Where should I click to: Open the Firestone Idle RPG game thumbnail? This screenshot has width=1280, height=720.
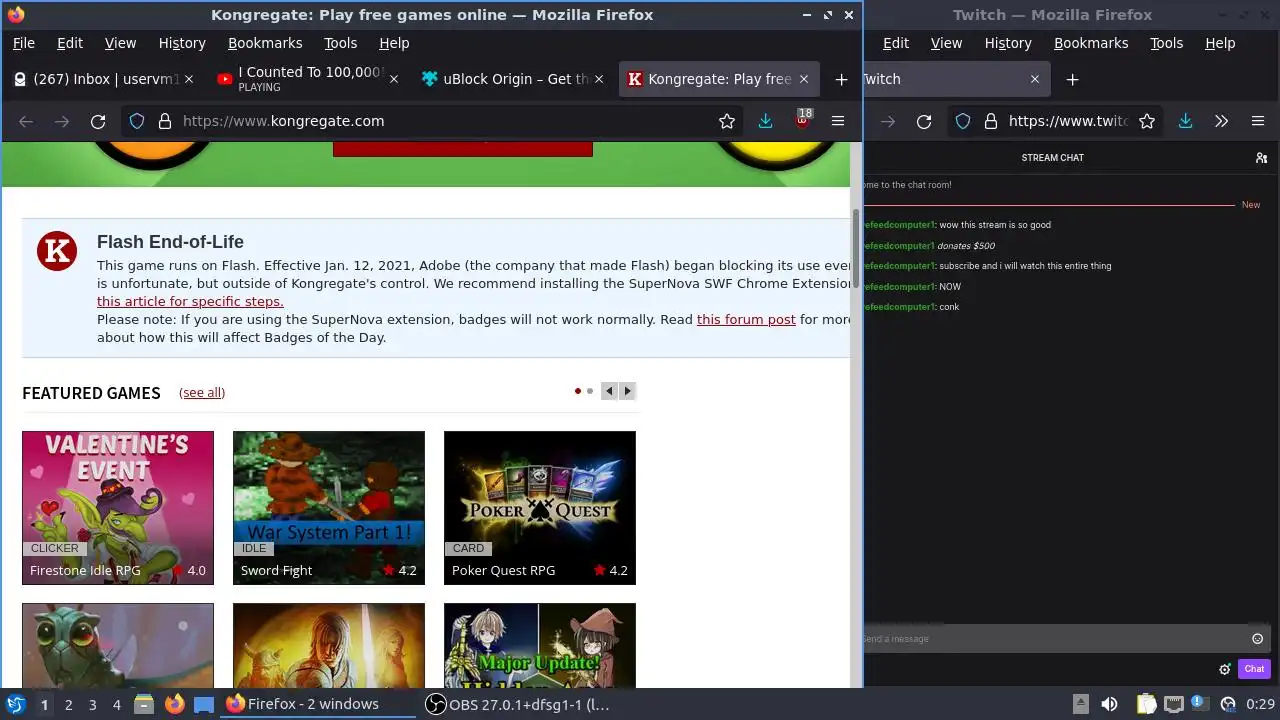pos(118,508)
